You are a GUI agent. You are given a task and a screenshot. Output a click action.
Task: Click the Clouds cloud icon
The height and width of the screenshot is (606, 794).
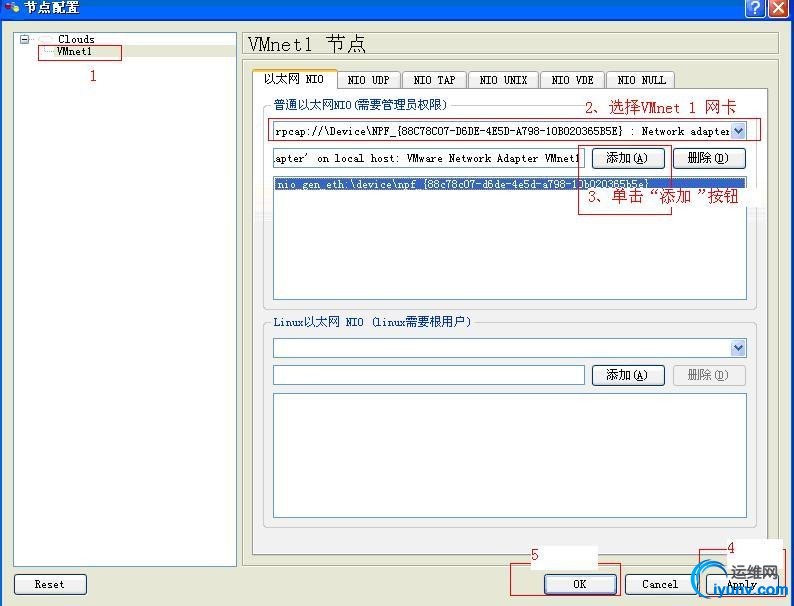point(47,39)
